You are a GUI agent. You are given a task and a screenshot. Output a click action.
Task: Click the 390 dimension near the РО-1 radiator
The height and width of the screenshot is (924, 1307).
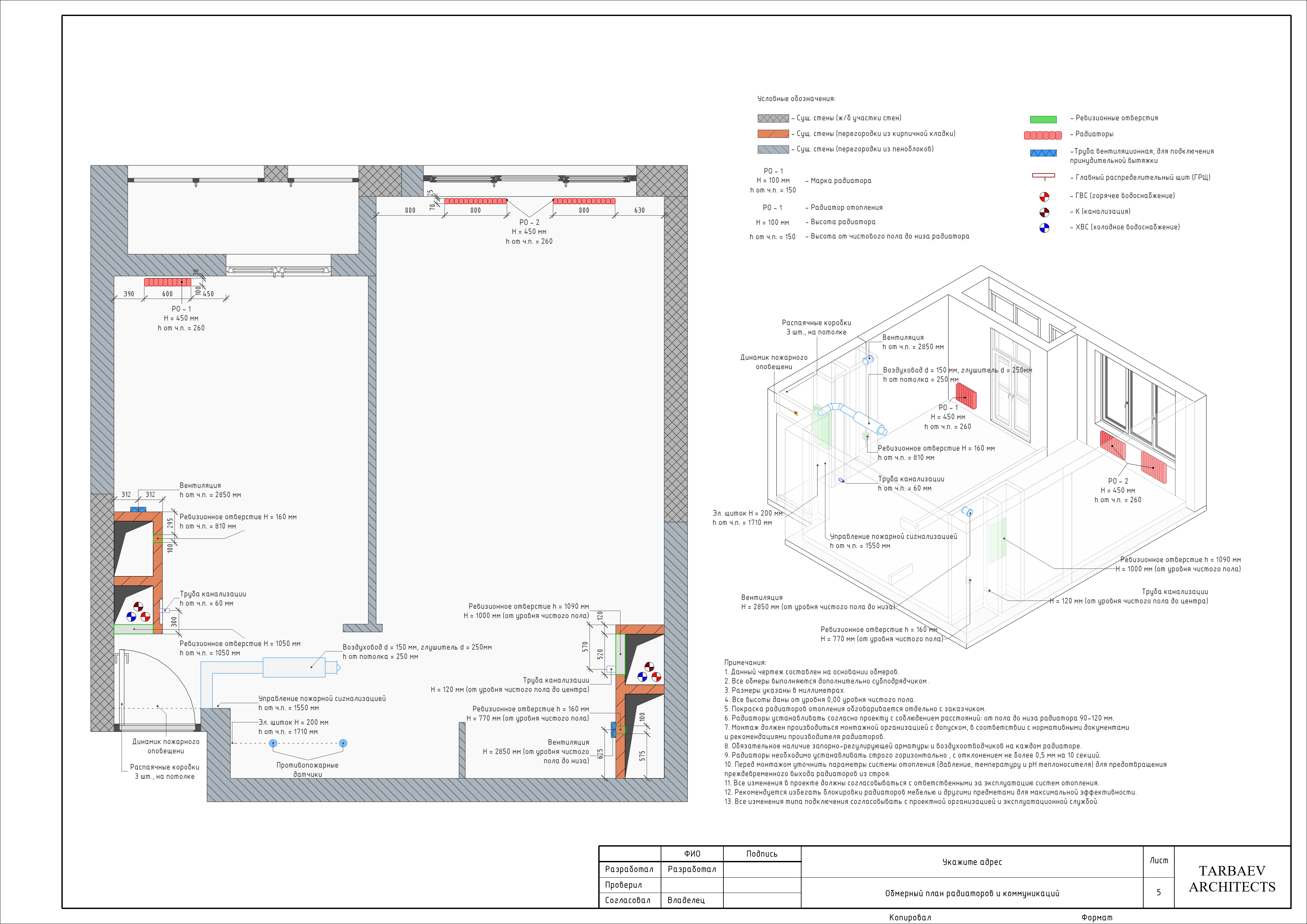pos(129,294)
